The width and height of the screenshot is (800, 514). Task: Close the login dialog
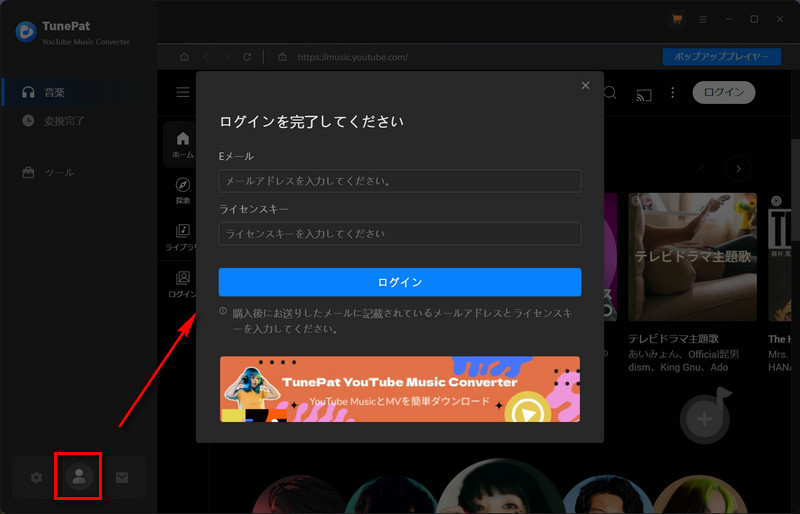586,86
